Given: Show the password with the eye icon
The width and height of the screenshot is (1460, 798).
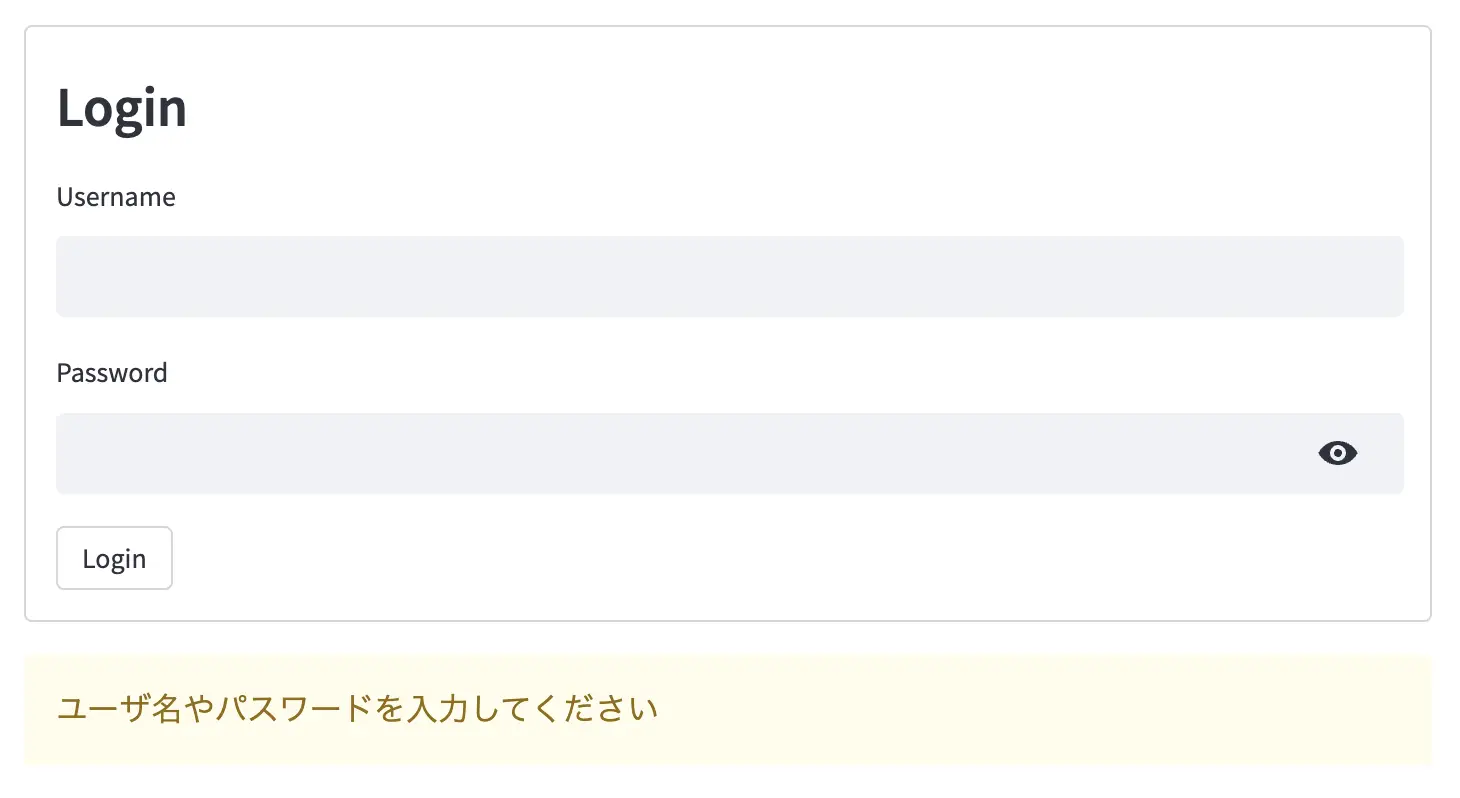Looking at the screenshot, I should tap(1337, 453).
